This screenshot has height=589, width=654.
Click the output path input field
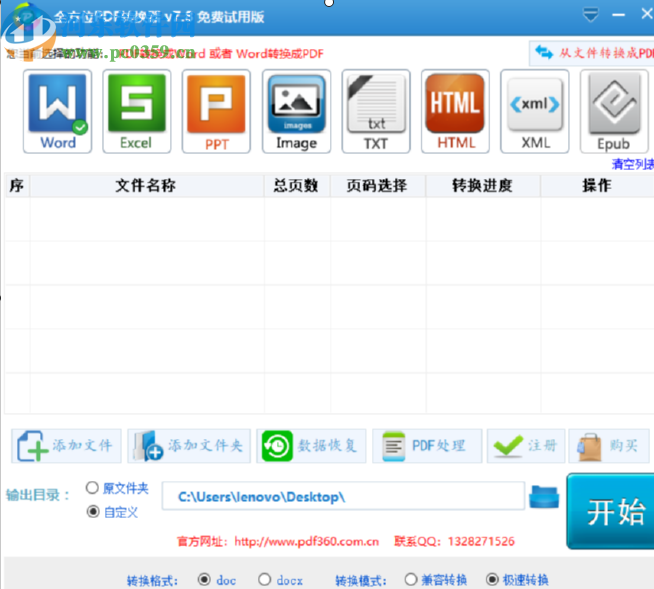coord(343,496)
